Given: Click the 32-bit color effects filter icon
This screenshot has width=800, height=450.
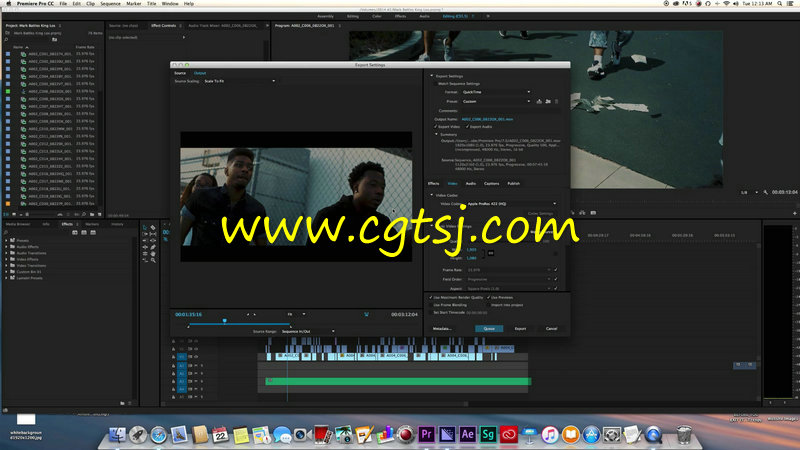Looking at the screenshot, I should (x=84, y=233).
